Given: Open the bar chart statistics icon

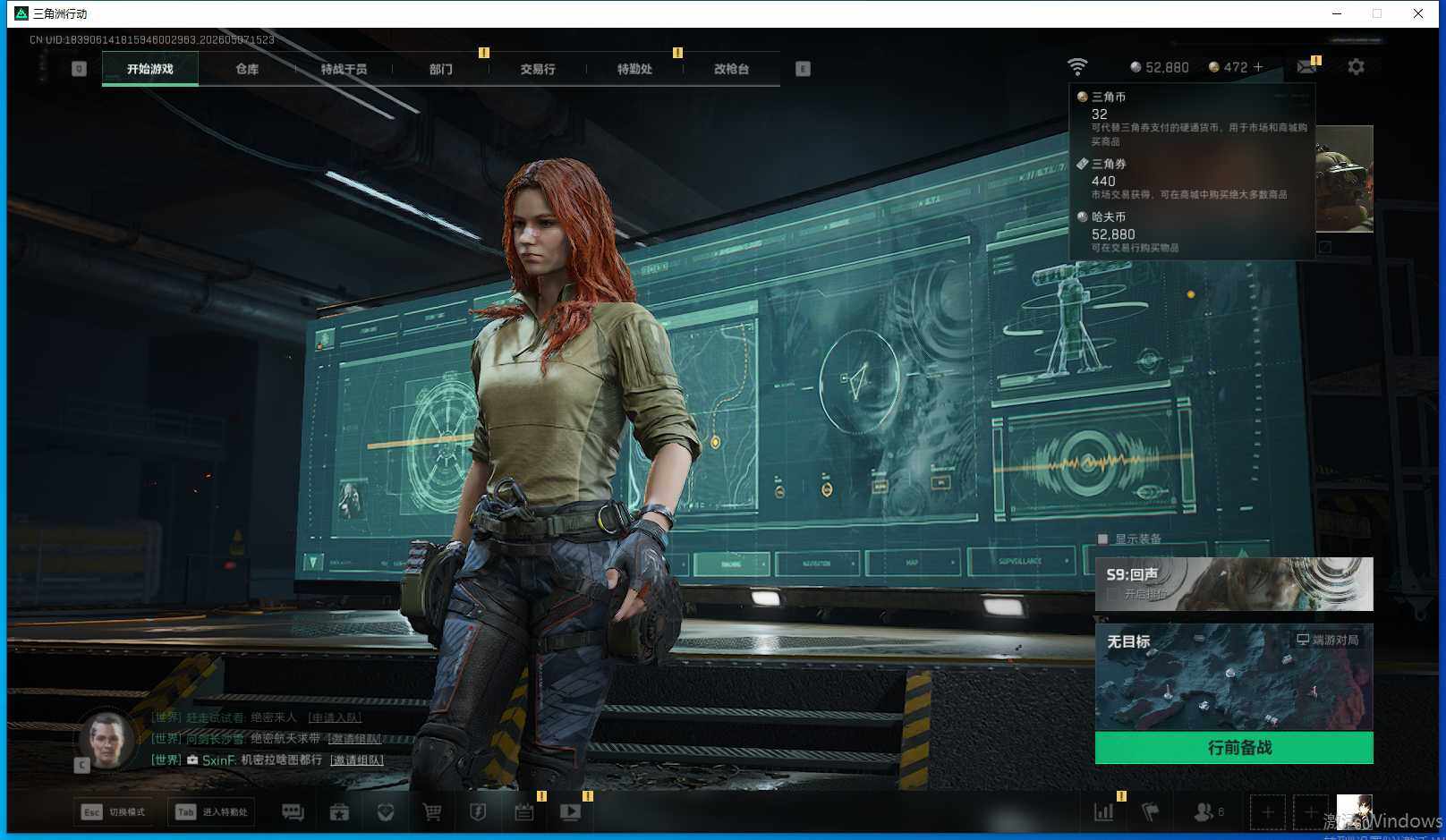Looking at the screenshot, I should [1104, 811].
